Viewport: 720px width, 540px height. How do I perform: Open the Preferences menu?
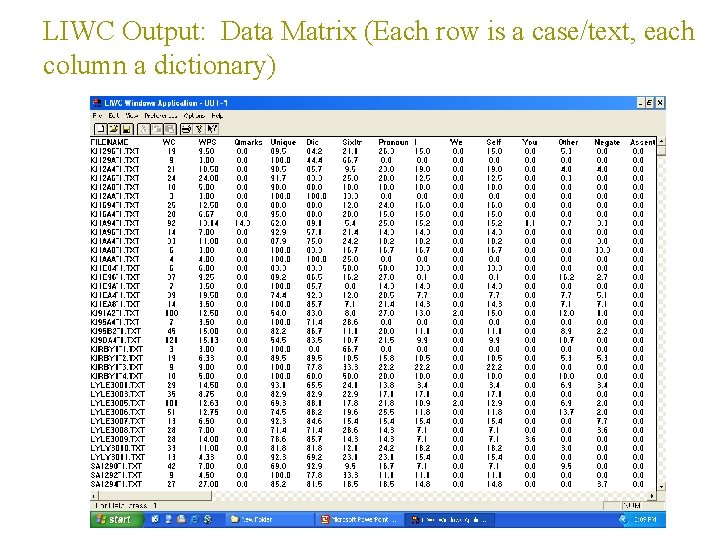(x=160, y=116)
